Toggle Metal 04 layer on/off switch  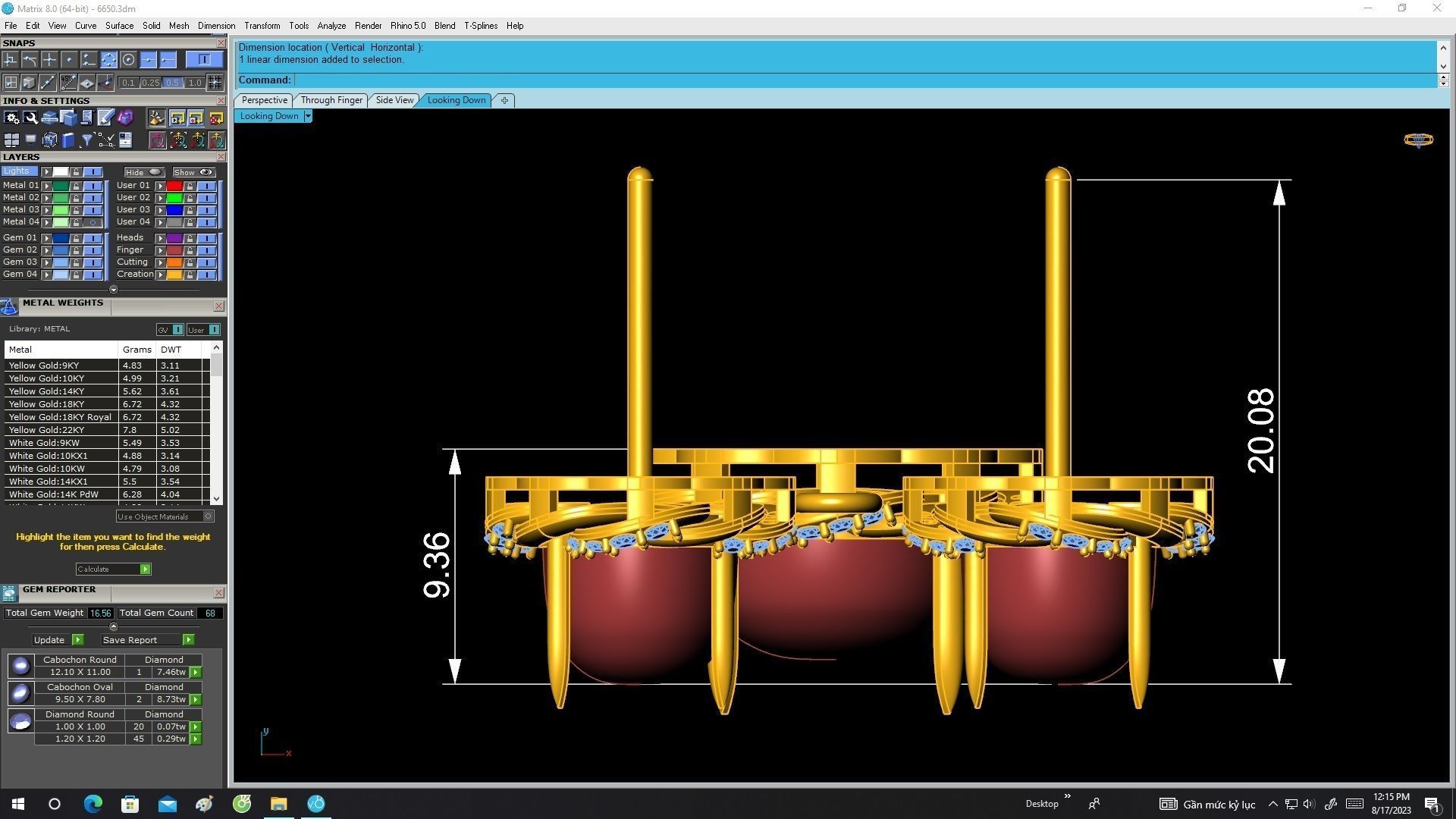pyautogui.click(x=93, y=222)
